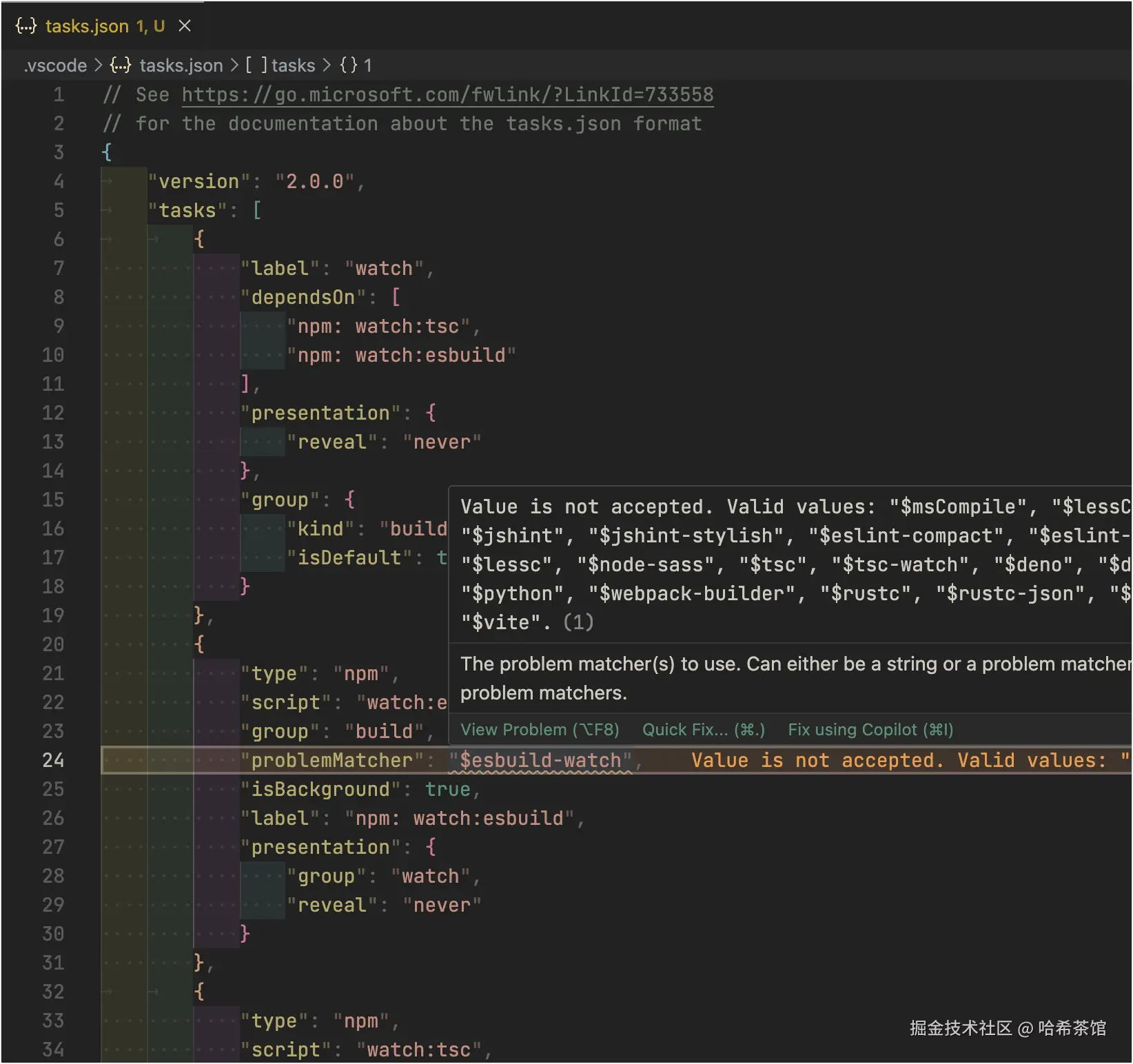Click line number 1 in the gutter

point(59,94)
